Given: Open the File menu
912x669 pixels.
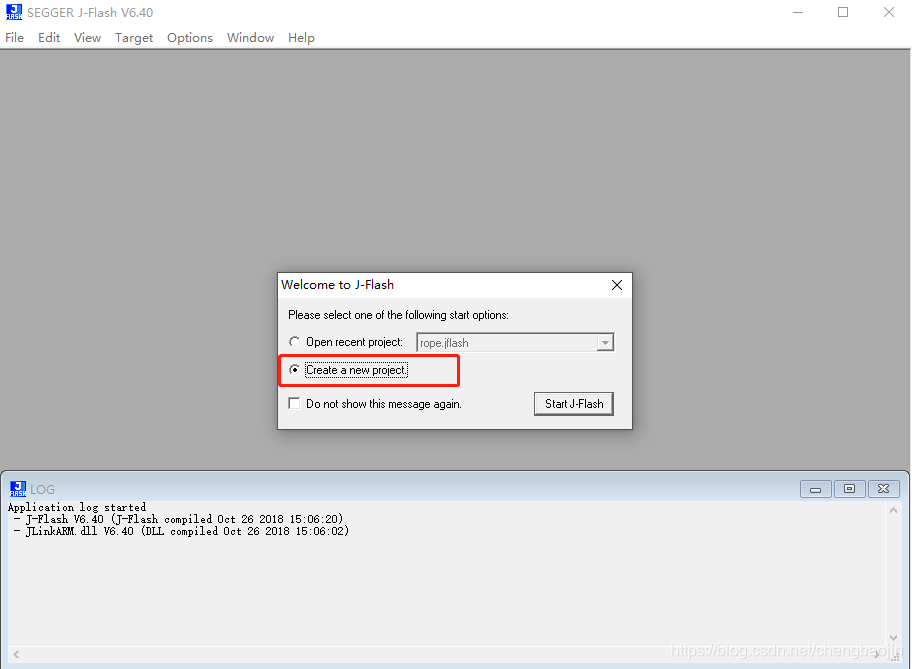Looking at the screenshot, I should (15, 38).
